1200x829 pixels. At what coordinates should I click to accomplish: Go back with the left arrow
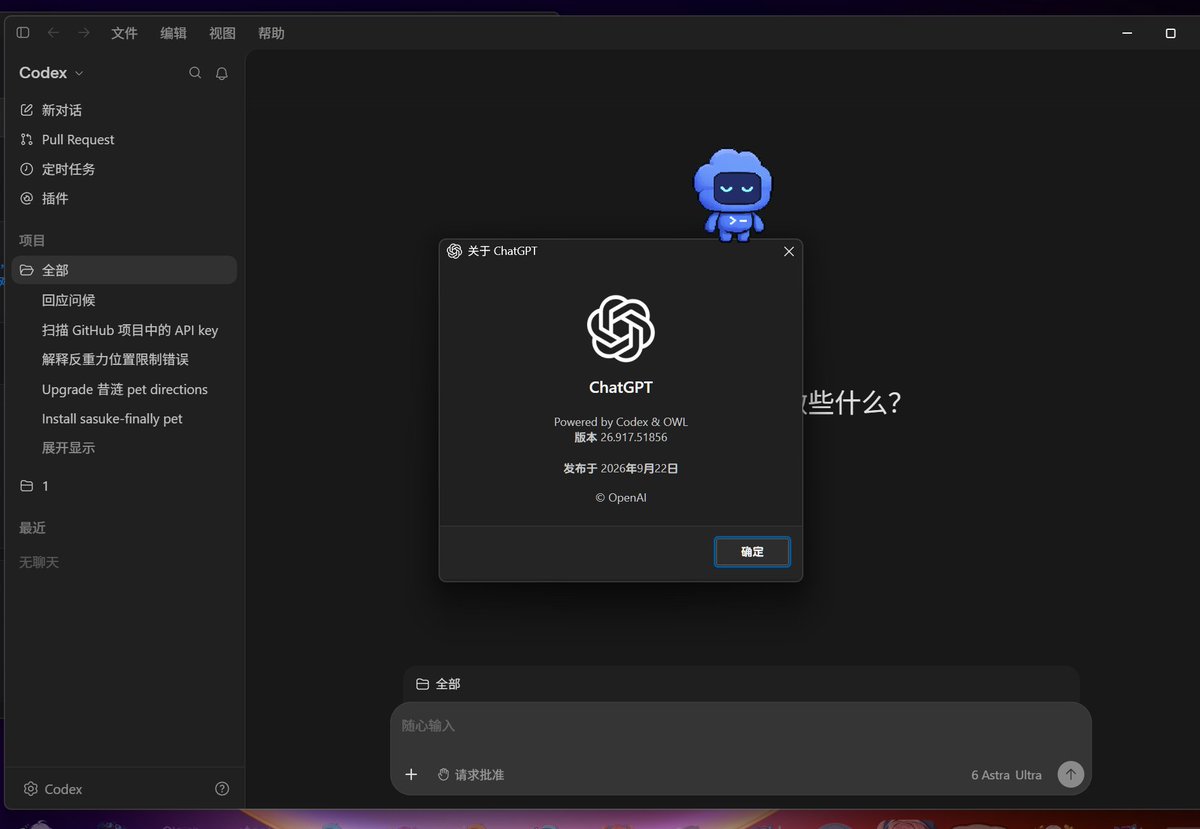pos(53,33)
